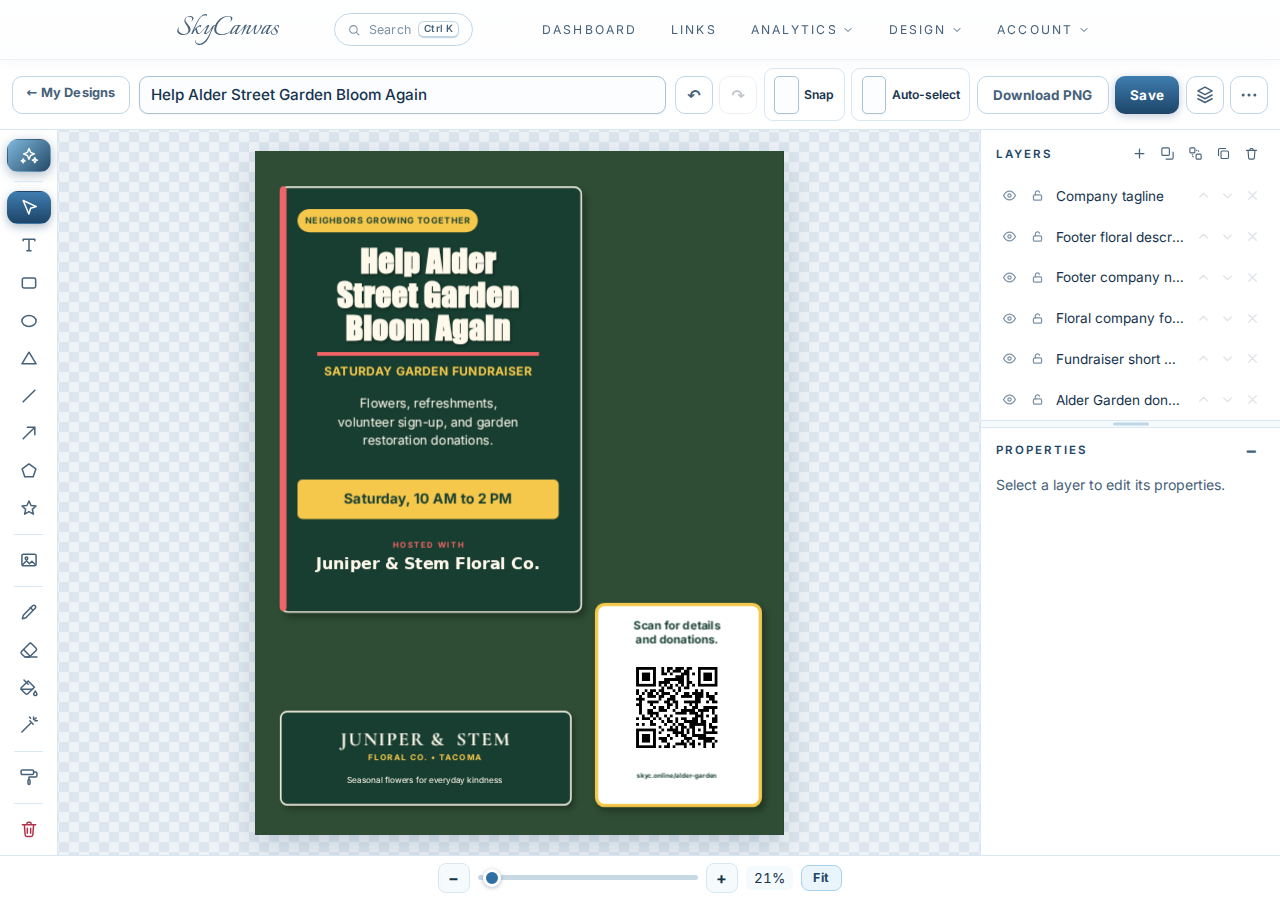Image resolution: width=1280 pixels, height=900 pixels.
Task: Add a new layer with plus icon
Action: [x=1139, y=154]
